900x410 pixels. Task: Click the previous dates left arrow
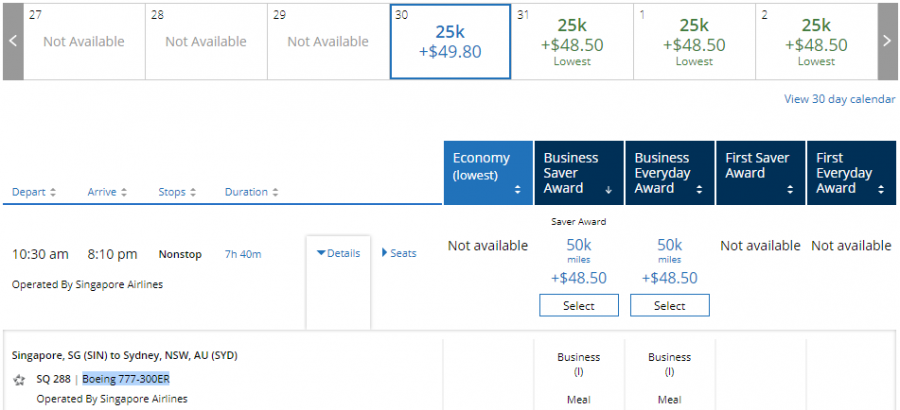(x=12, y=41)
